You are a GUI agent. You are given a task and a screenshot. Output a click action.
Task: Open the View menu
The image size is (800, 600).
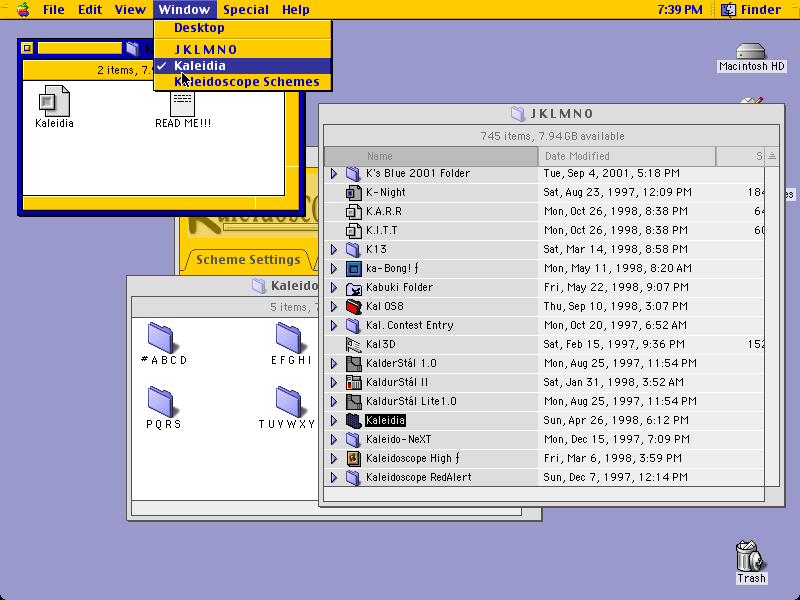(130, 10)
